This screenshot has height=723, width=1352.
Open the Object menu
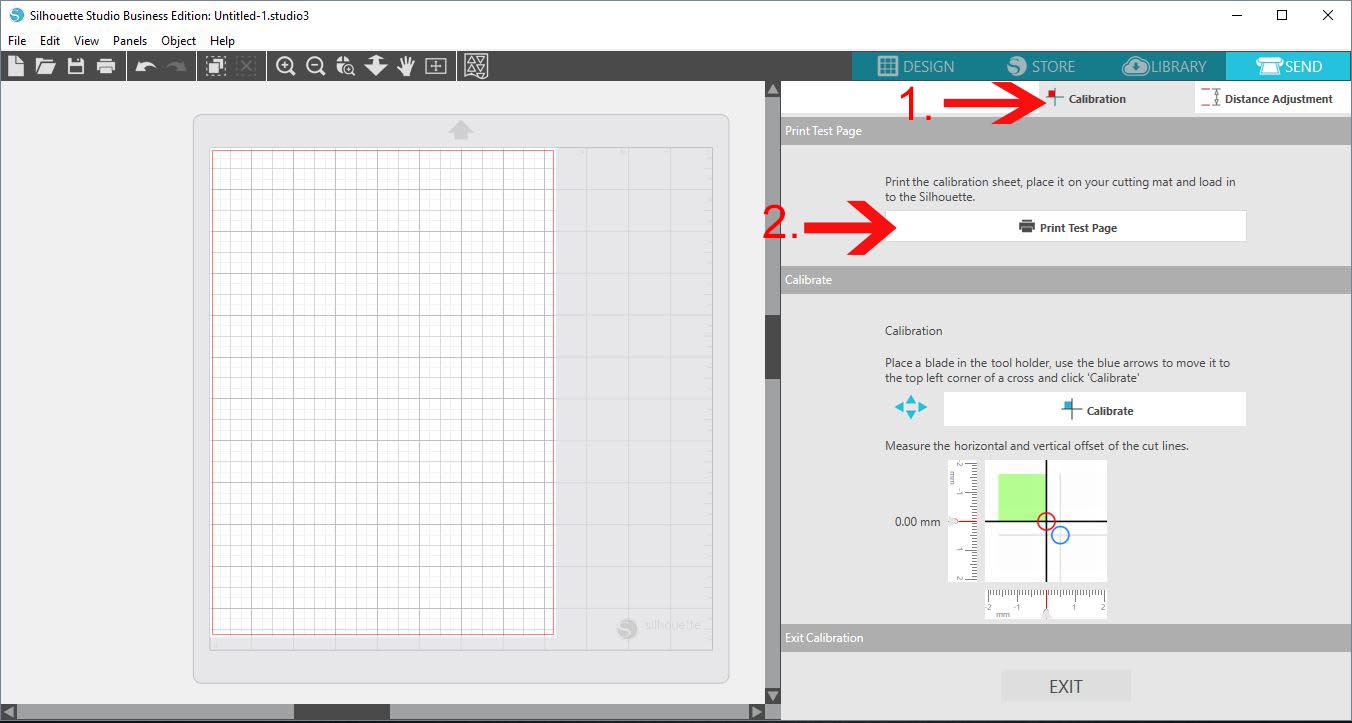tap(179, 41)
